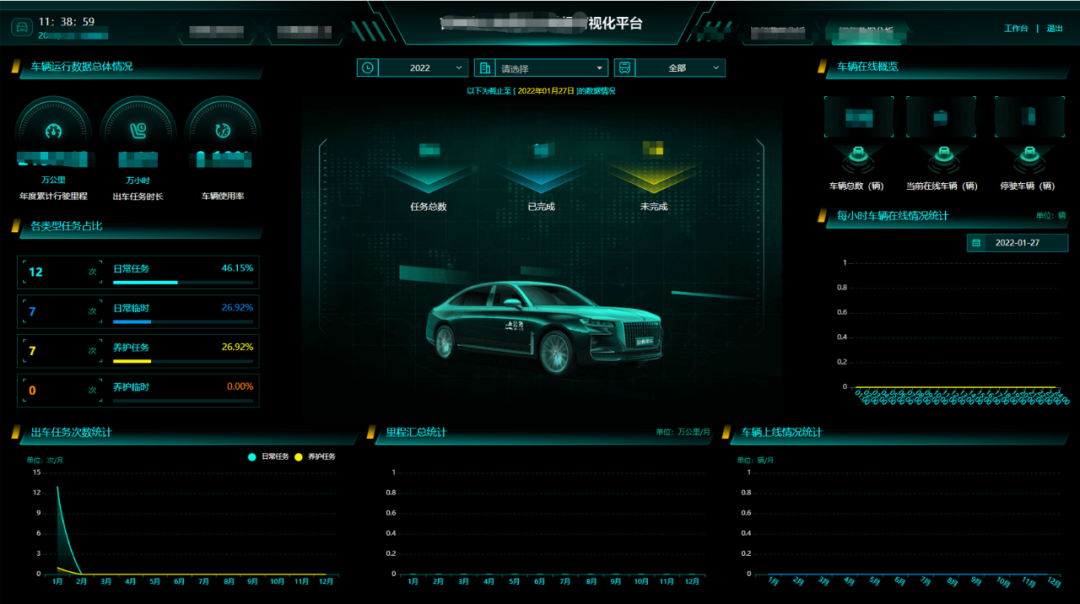
Task: Click the gauge icon above 万小时
Action: pyautogui.click(x=138, y=131)
